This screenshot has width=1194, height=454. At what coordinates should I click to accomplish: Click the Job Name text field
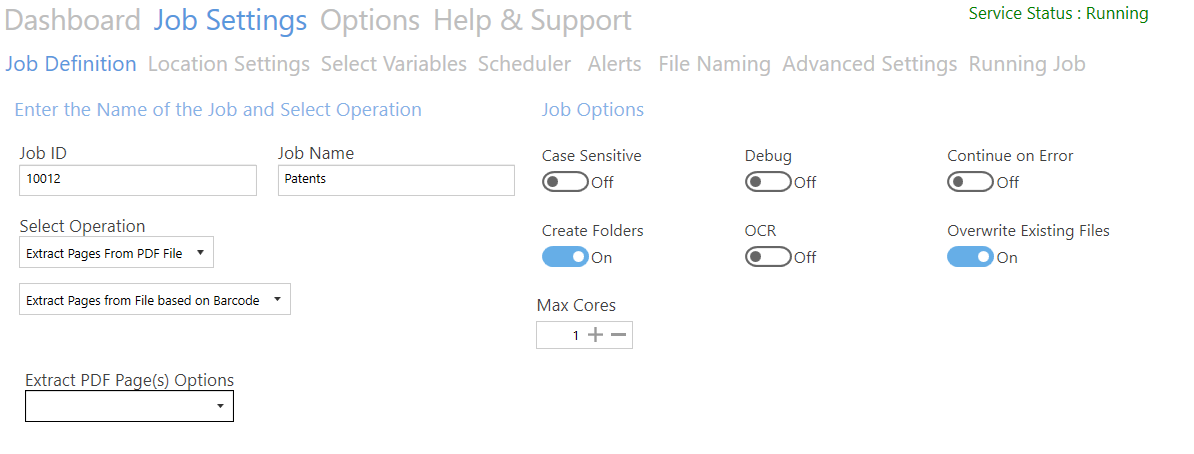396,180
